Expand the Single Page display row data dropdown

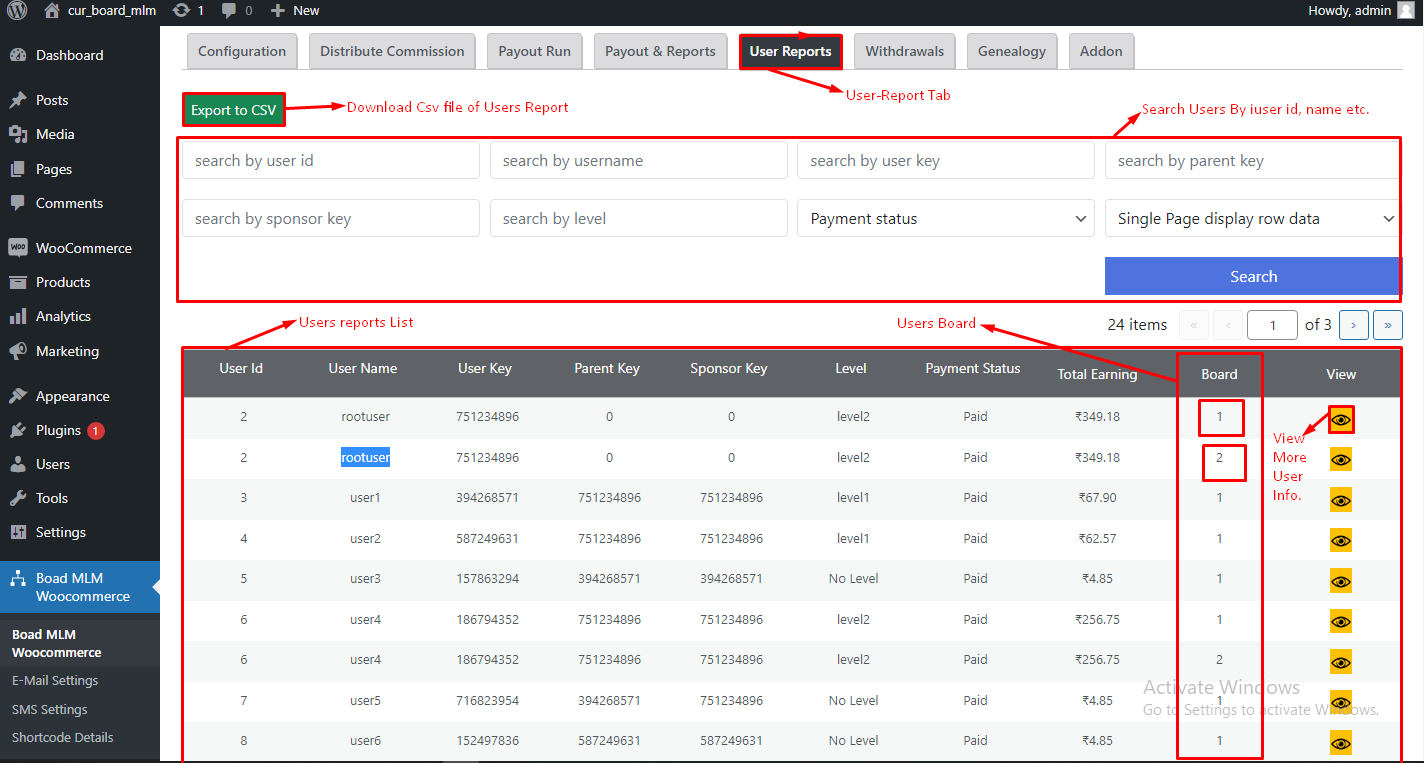pyautogui.click(x=1252, y=218)
